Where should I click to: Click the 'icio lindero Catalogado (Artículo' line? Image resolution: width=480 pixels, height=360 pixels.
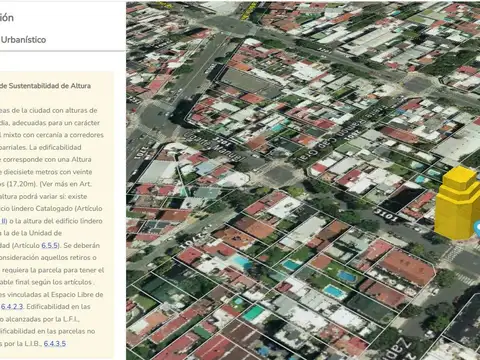[x=51, y=209]
